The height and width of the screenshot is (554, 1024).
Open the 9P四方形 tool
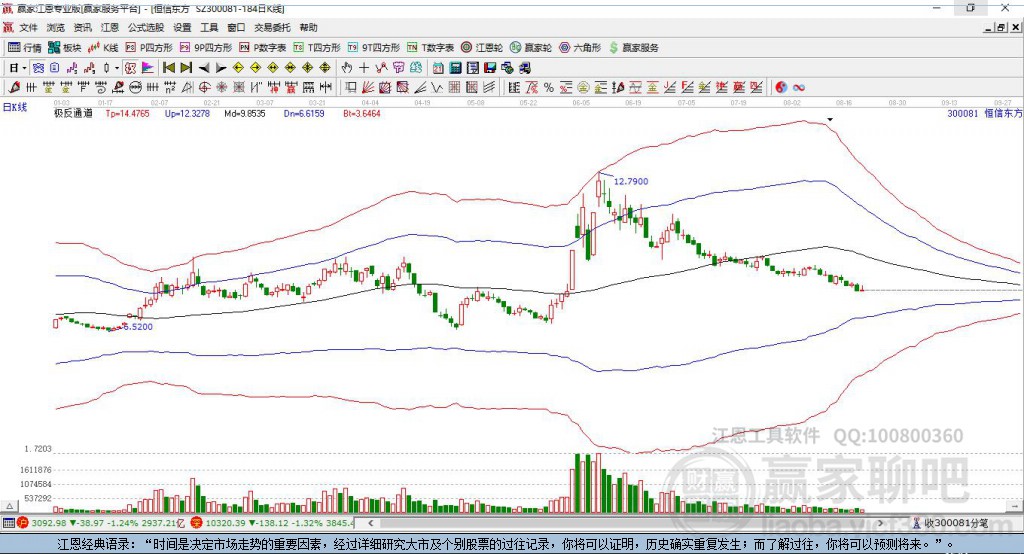click(x=206, y=48)
